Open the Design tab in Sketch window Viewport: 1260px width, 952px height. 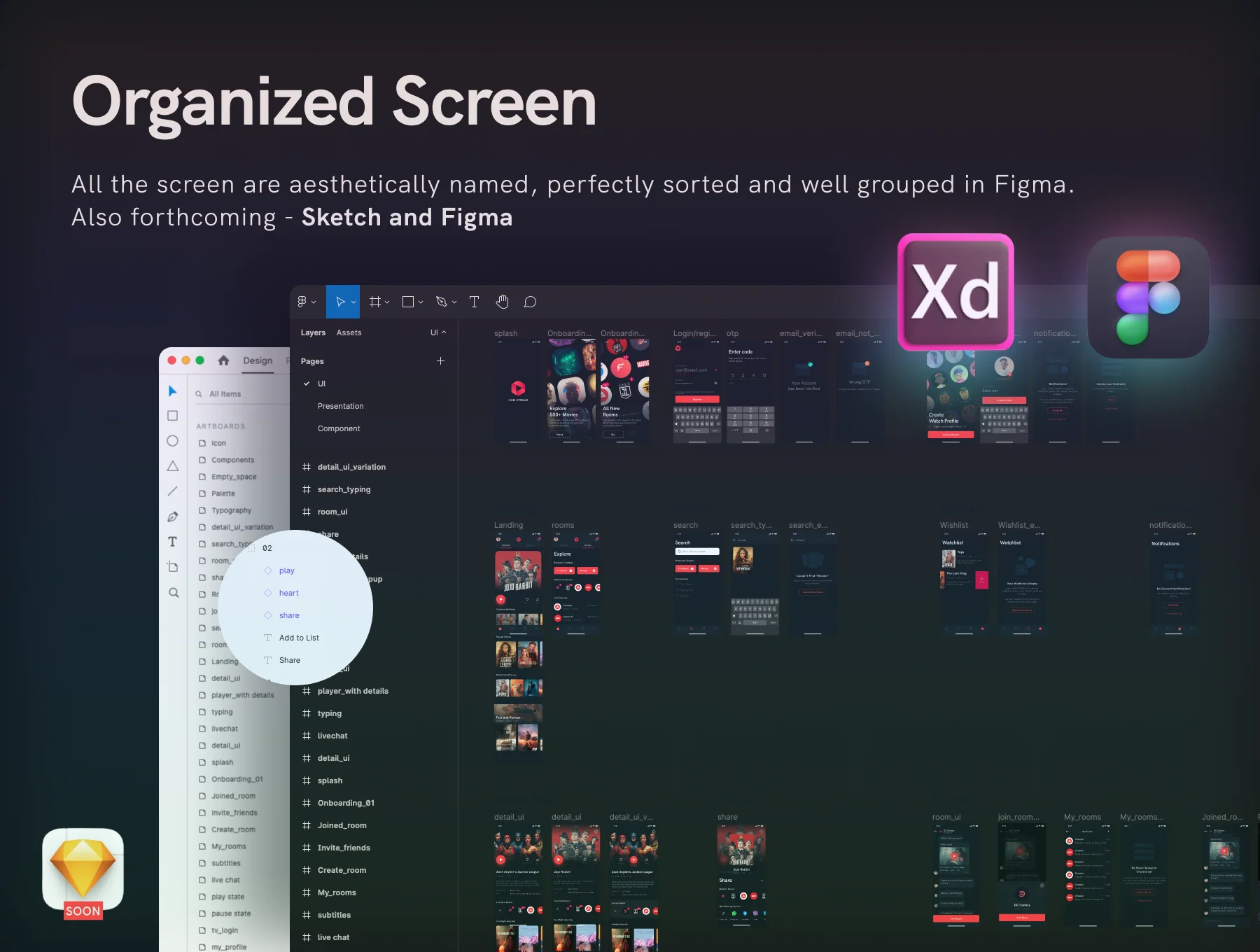click(258, 360)
